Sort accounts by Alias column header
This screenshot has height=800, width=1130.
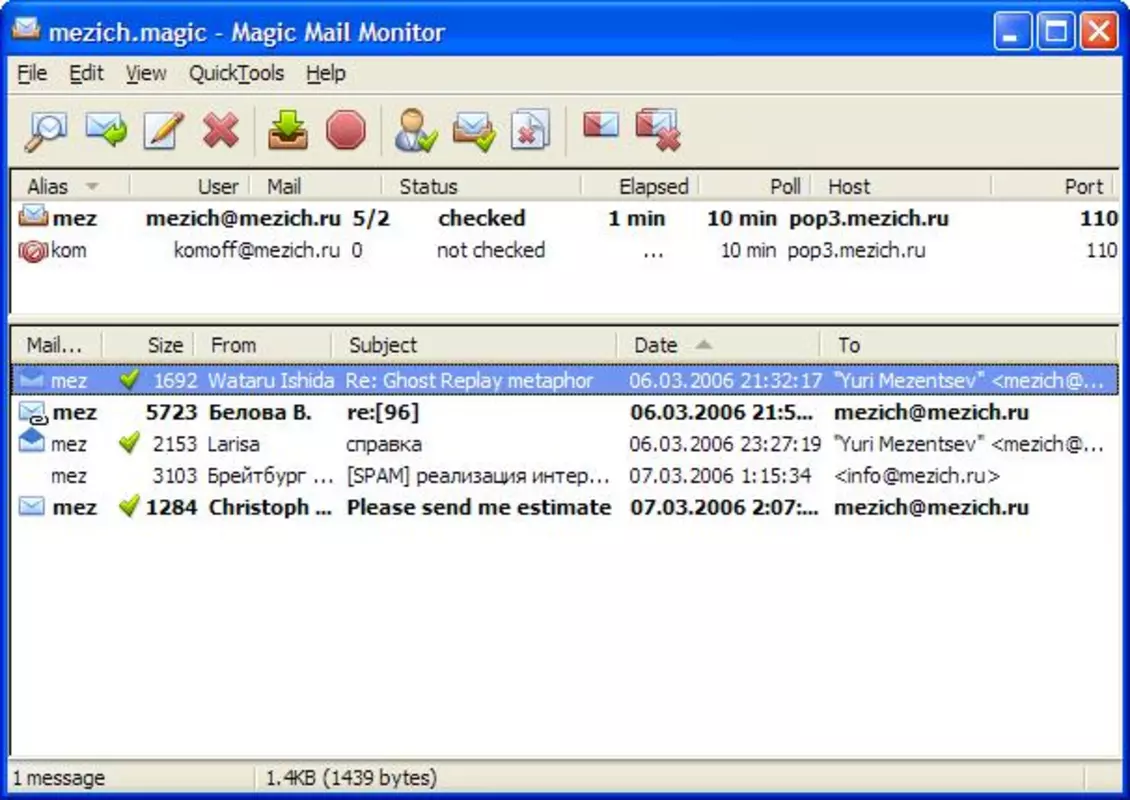pos(70,187)
